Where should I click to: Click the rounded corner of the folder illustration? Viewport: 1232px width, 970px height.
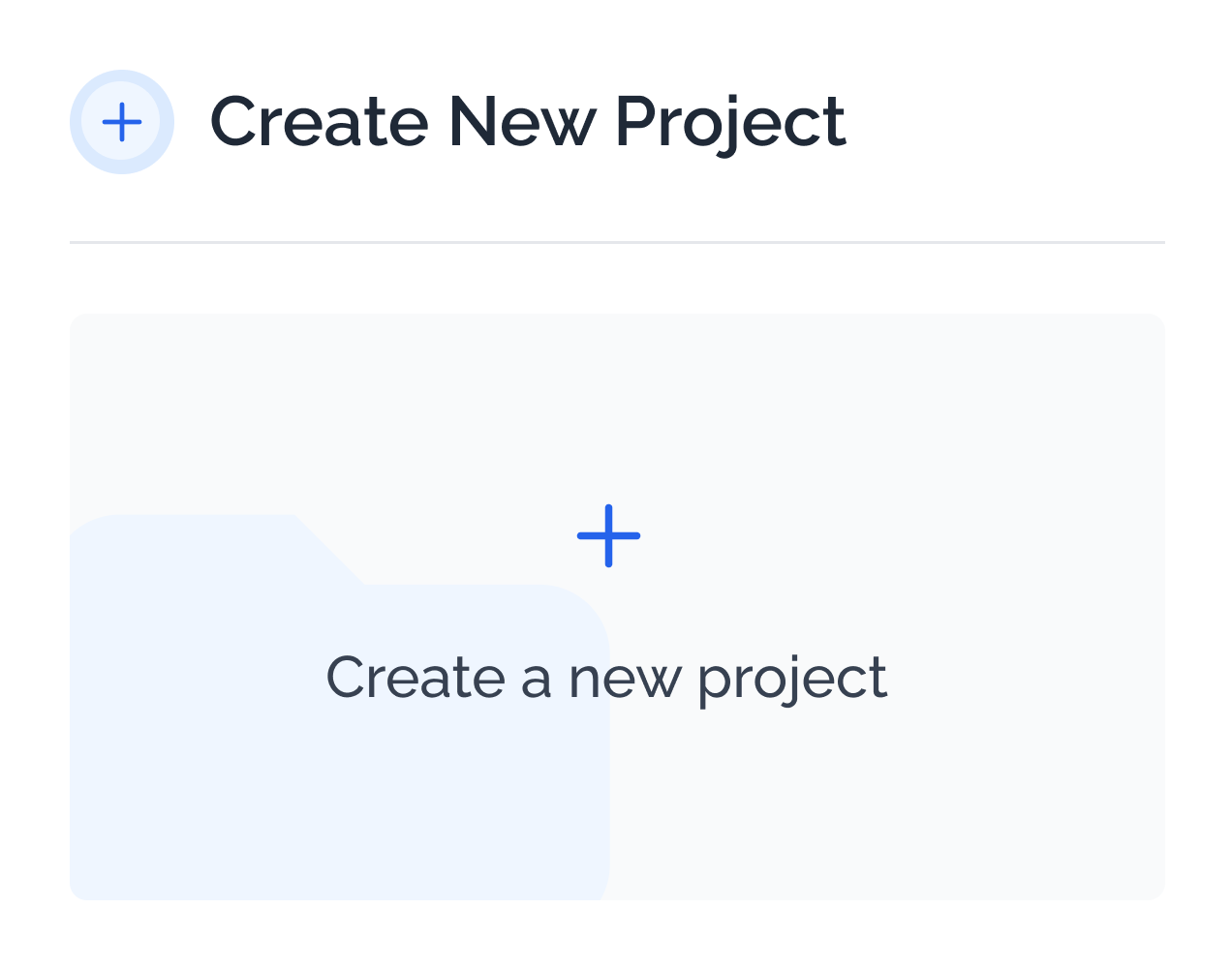pyautogui.click(x=578, y=614)
